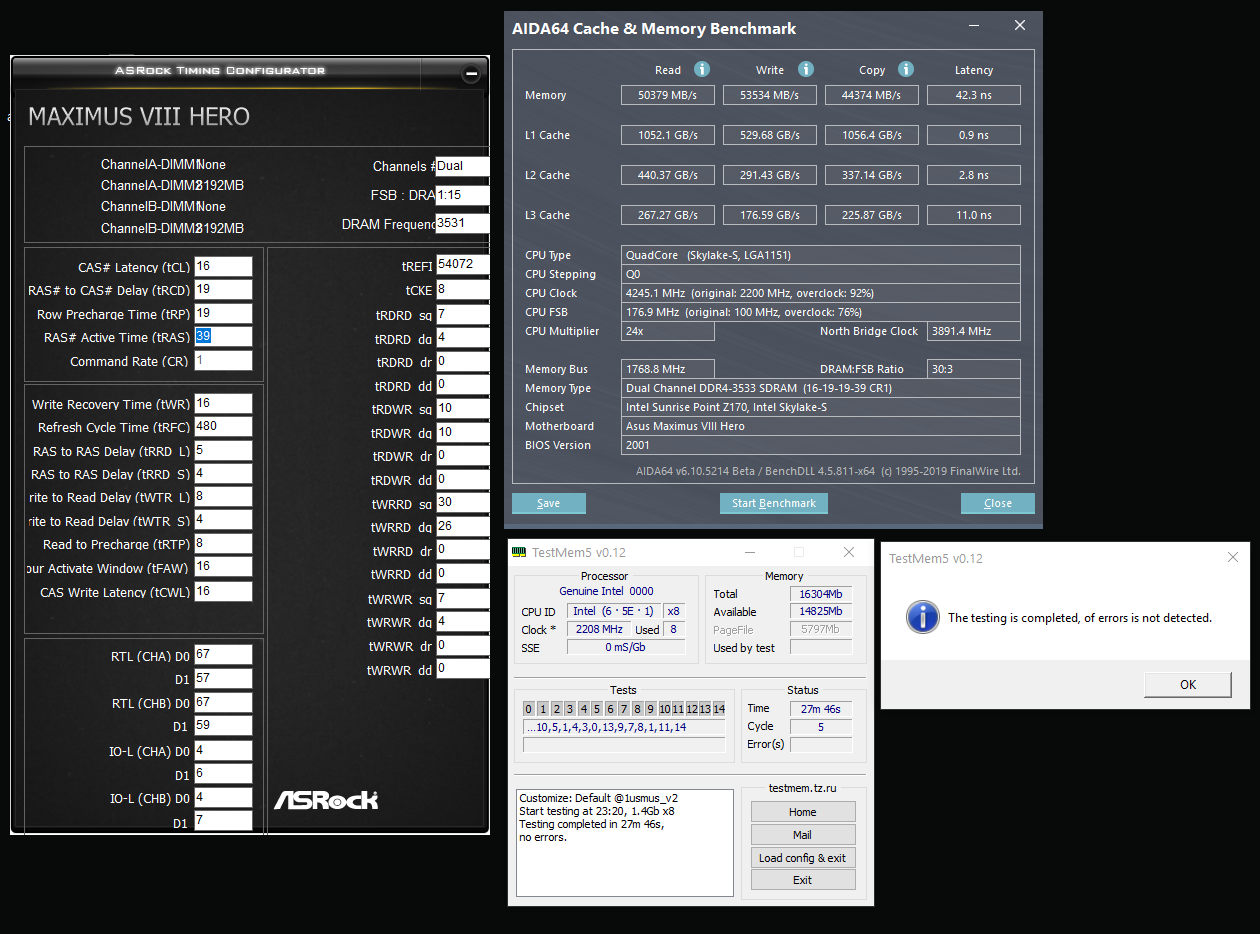Click the Memory Write value 53534 MB/s
Image resolution: width=1260 pixels, height=934 pixels.
point(770,95)
